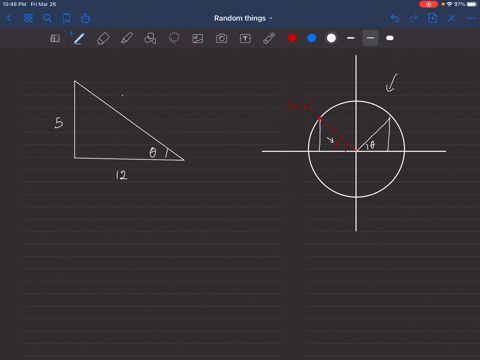Select the Text box tool
The width and height of the screenshot is (480, 360).
pos(245,38)
